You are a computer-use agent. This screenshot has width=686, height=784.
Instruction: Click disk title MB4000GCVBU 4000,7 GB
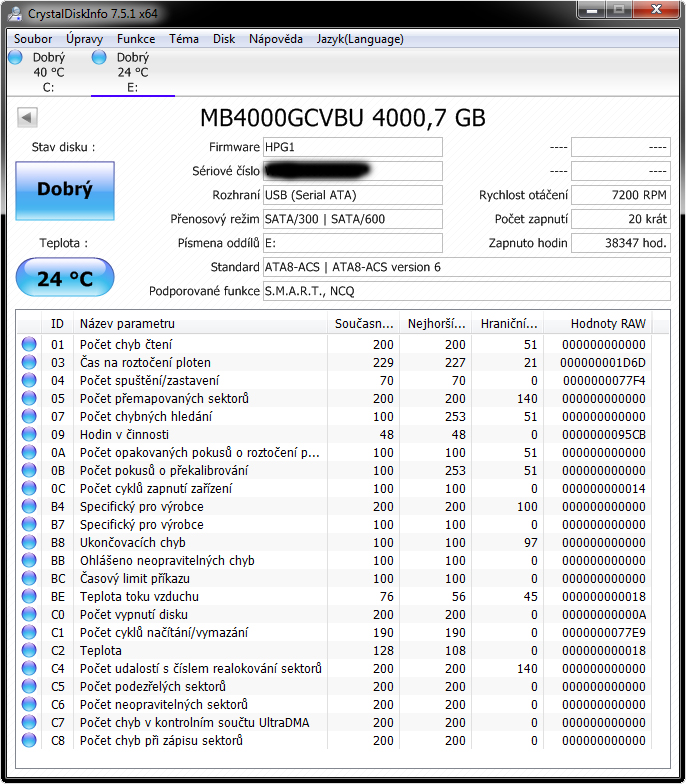pos(343,118)
